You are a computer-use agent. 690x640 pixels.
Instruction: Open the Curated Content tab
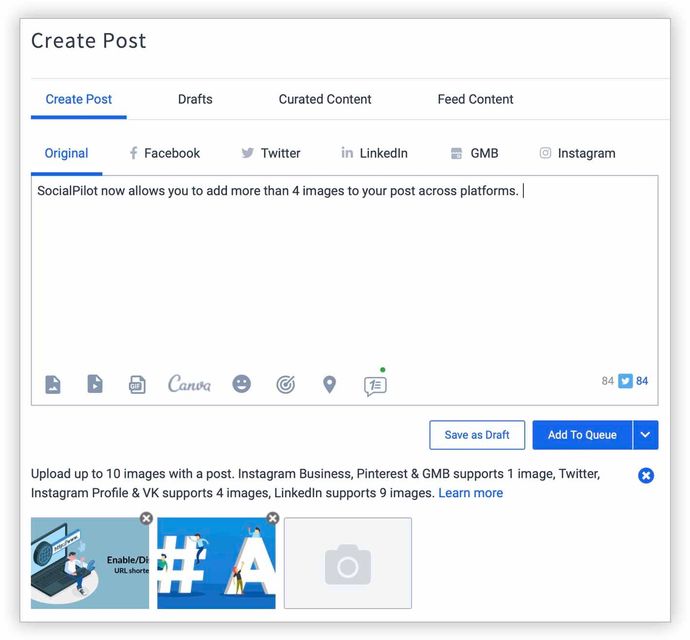pos(325,99)
